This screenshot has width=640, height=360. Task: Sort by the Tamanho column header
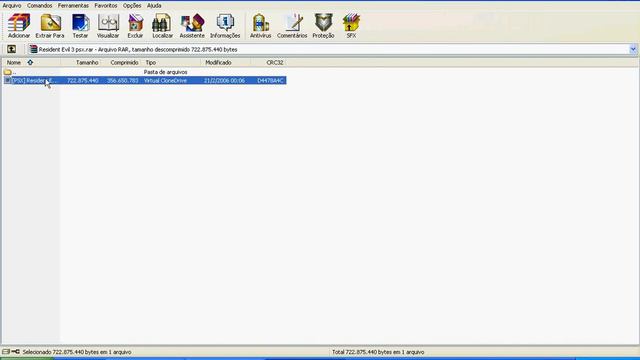pyautogui.click(x=80, y=62)
